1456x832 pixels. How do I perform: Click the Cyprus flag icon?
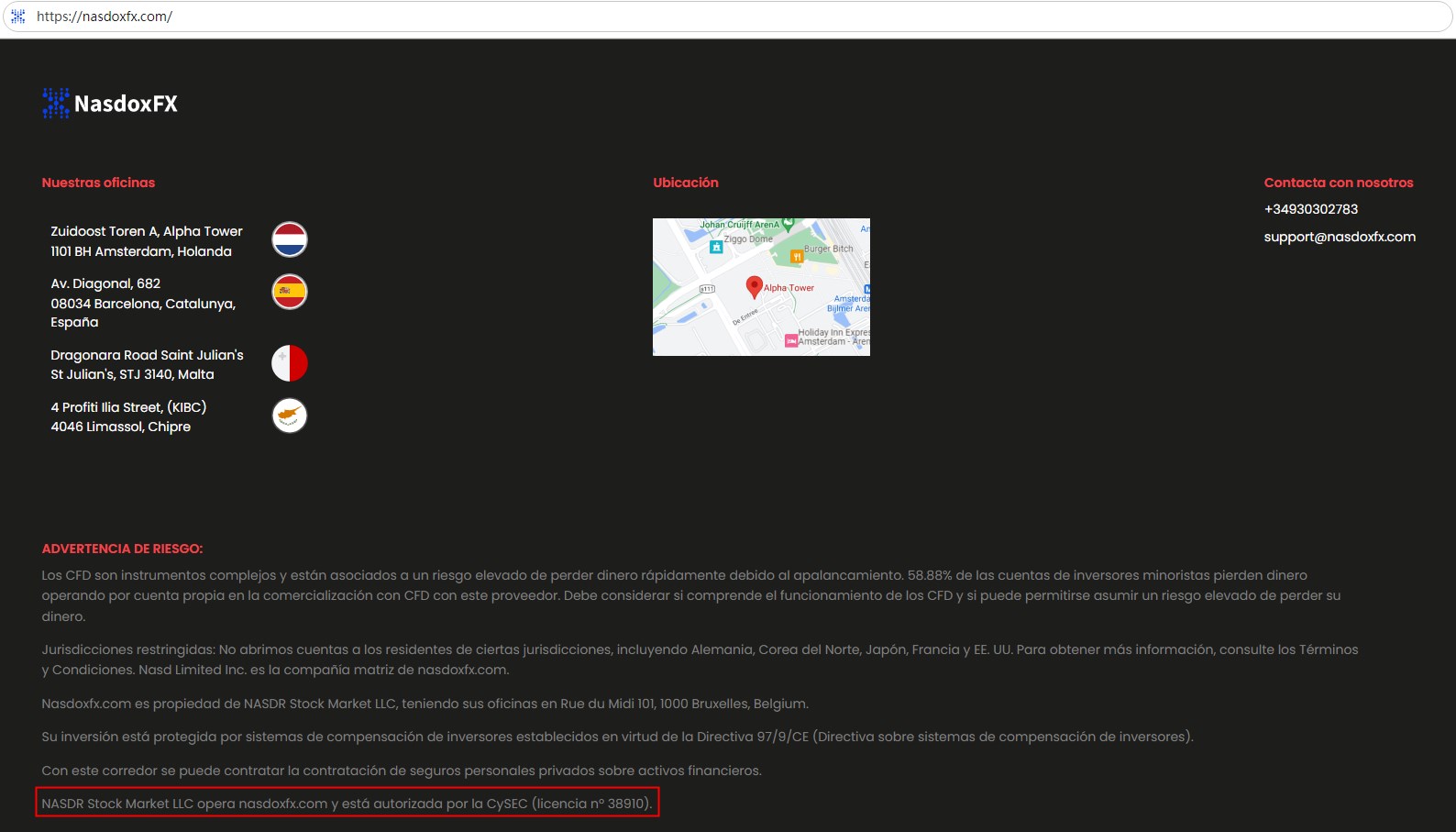tap(290, 416)
